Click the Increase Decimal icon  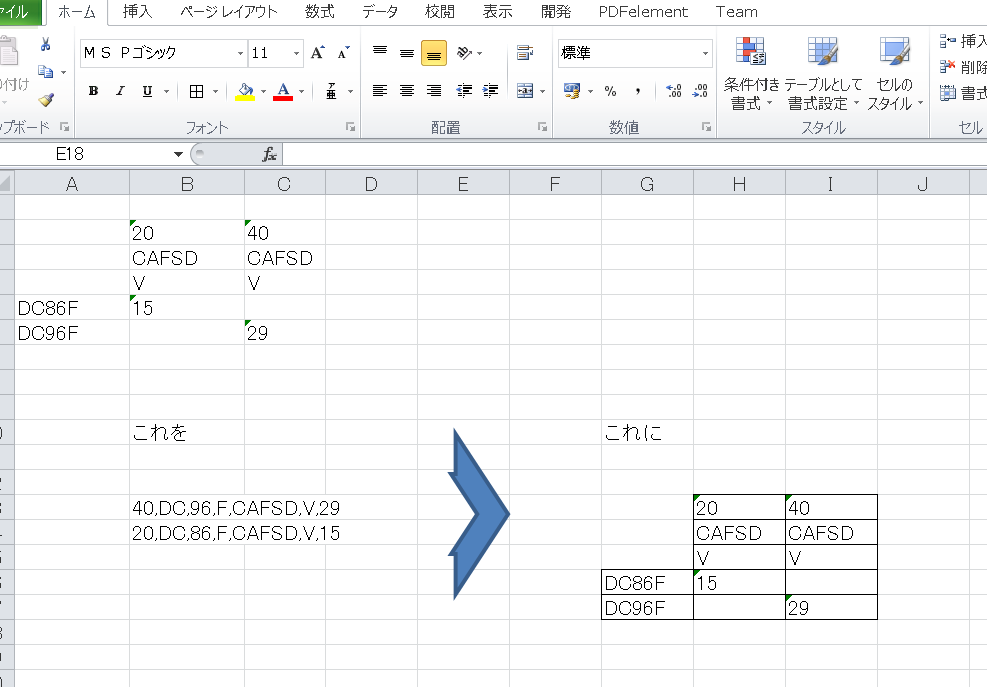pyautogui.click(x=673, y=91)
